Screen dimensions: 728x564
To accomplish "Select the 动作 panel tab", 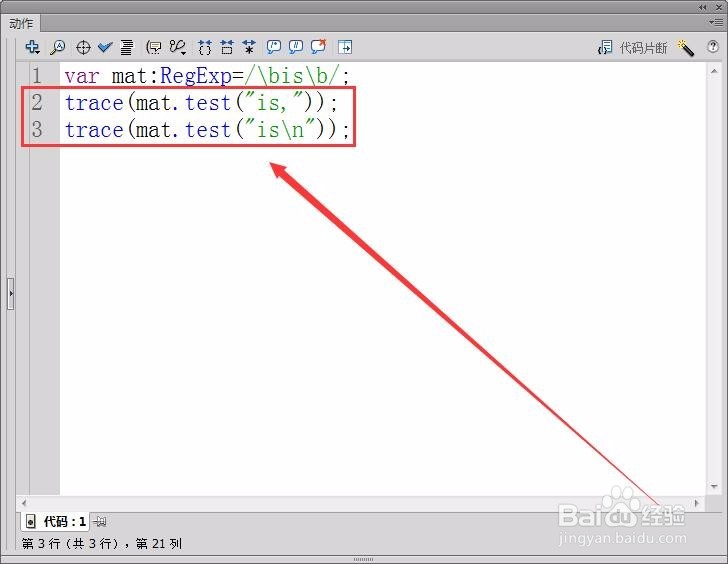I will click(21, 23).
